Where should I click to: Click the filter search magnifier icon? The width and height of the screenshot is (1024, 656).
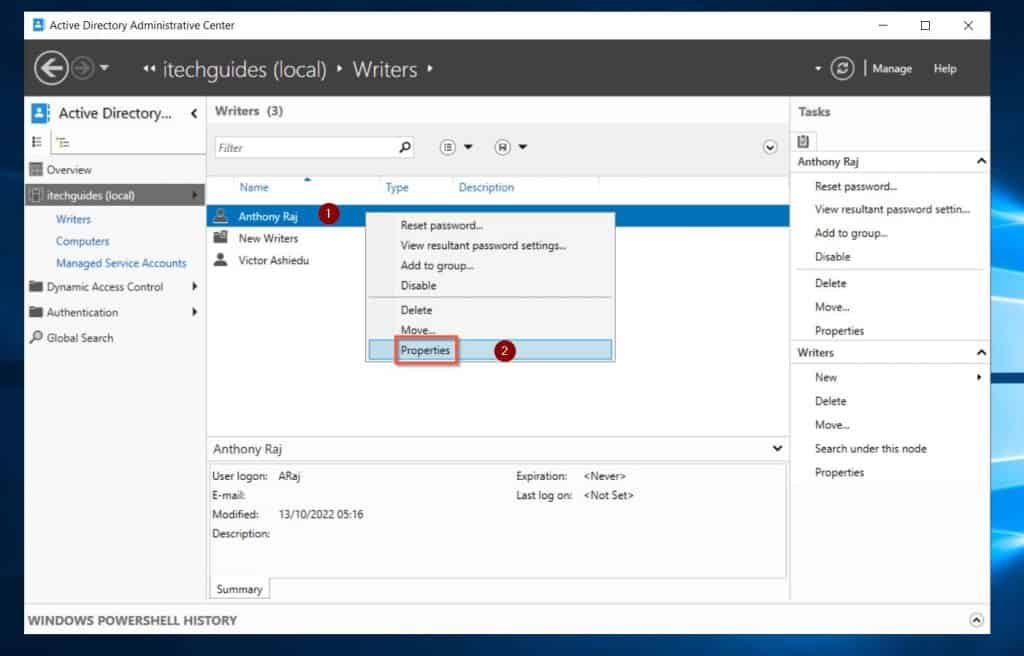point(405,148)
